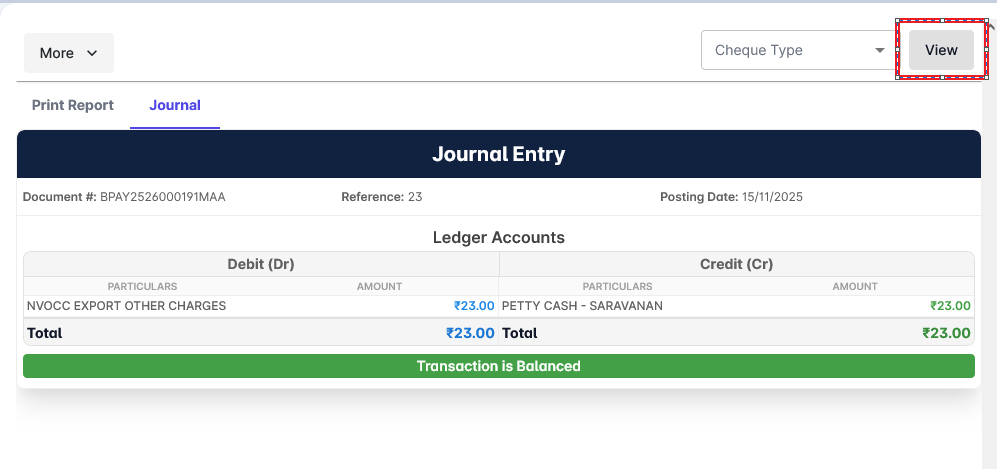The height and width of the screenshot is (469, 997).
Task: Click document number BPAY2526000191MAA
Action: [x=163, y=197]
